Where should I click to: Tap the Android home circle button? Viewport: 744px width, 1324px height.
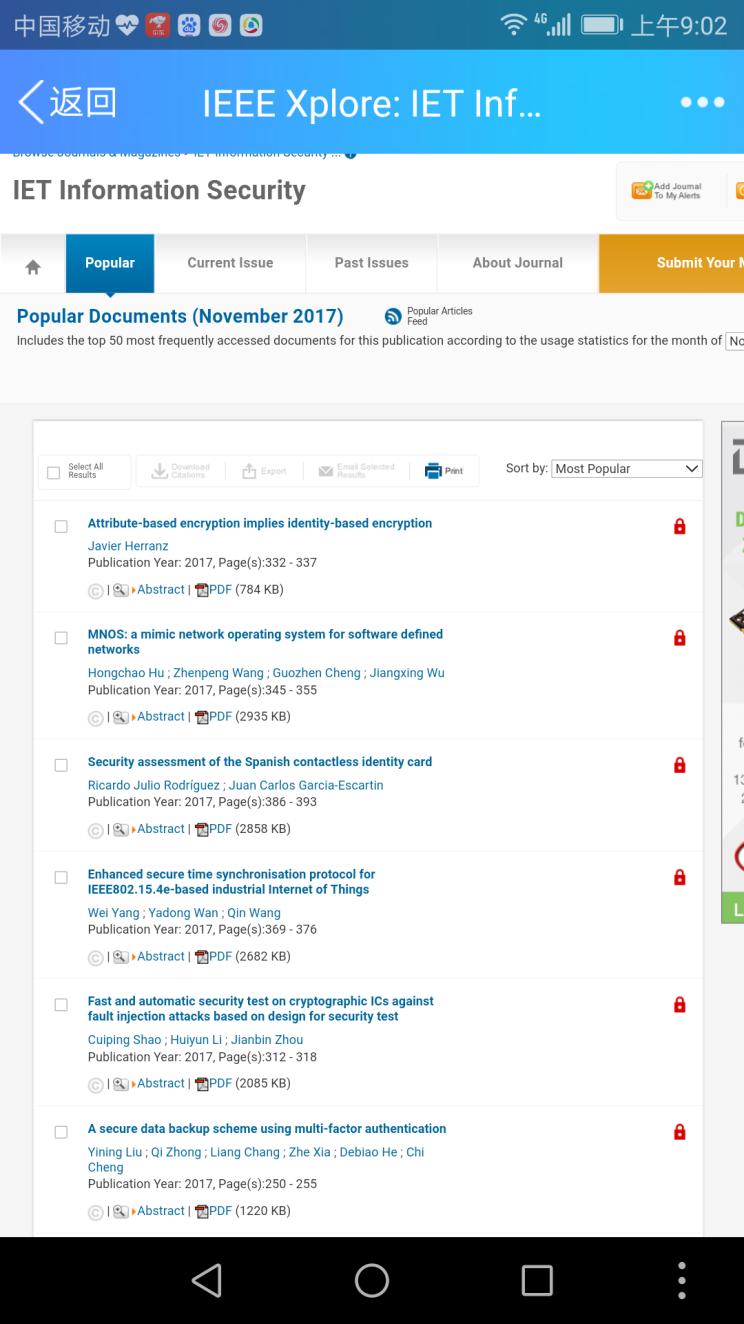372,1280
